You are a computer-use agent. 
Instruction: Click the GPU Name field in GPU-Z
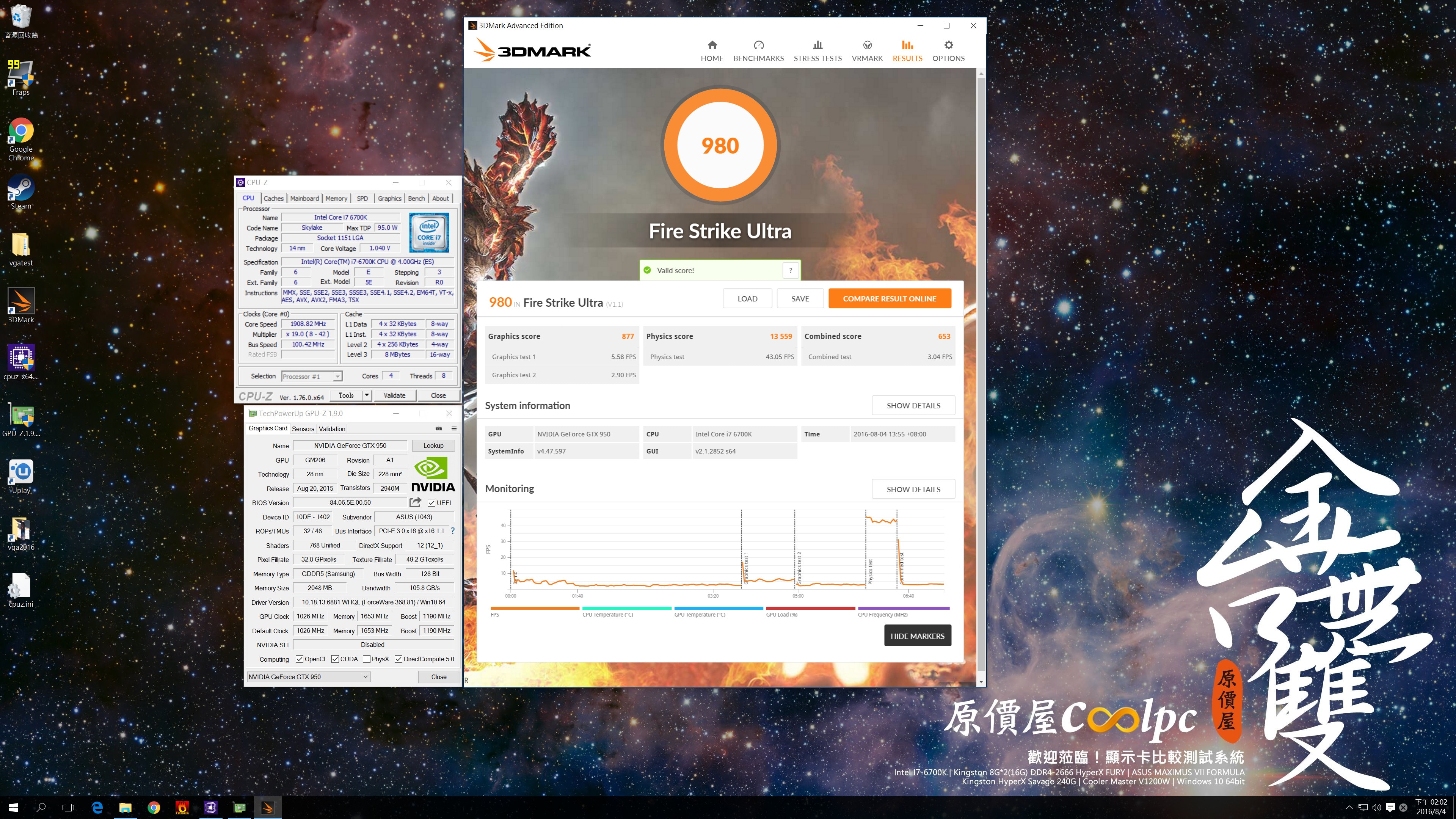[350, 446]
